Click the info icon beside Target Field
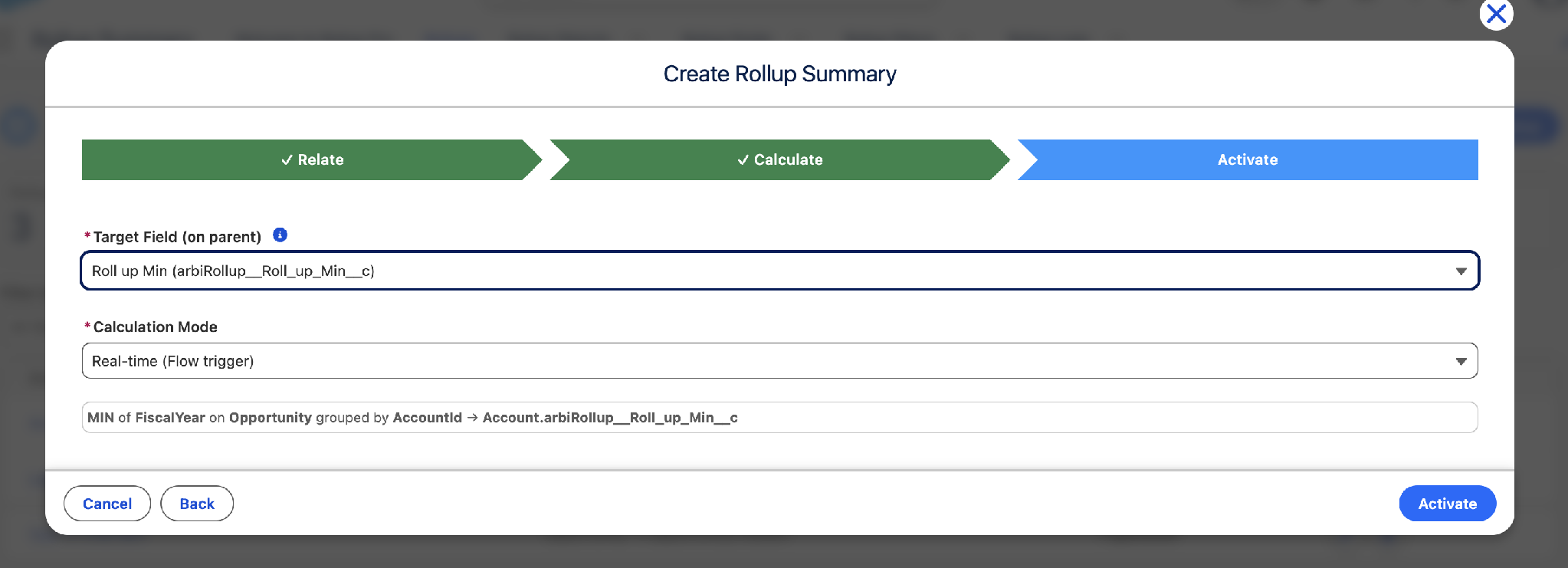Viewport: 1568px width, 568px height. click(x=280, y=235)
